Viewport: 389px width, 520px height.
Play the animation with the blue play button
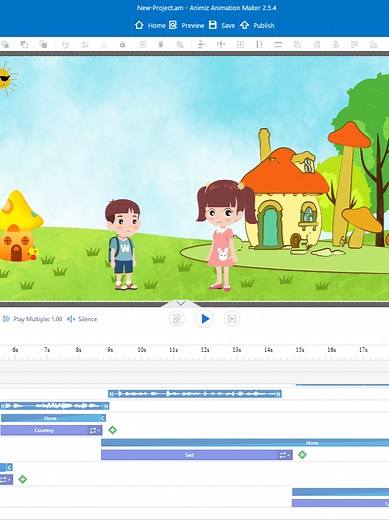[204, 319]
